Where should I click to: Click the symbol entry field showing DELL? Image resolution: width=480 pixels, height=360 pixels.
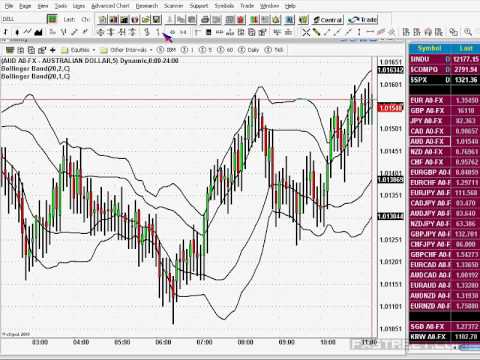click(23, 19)
